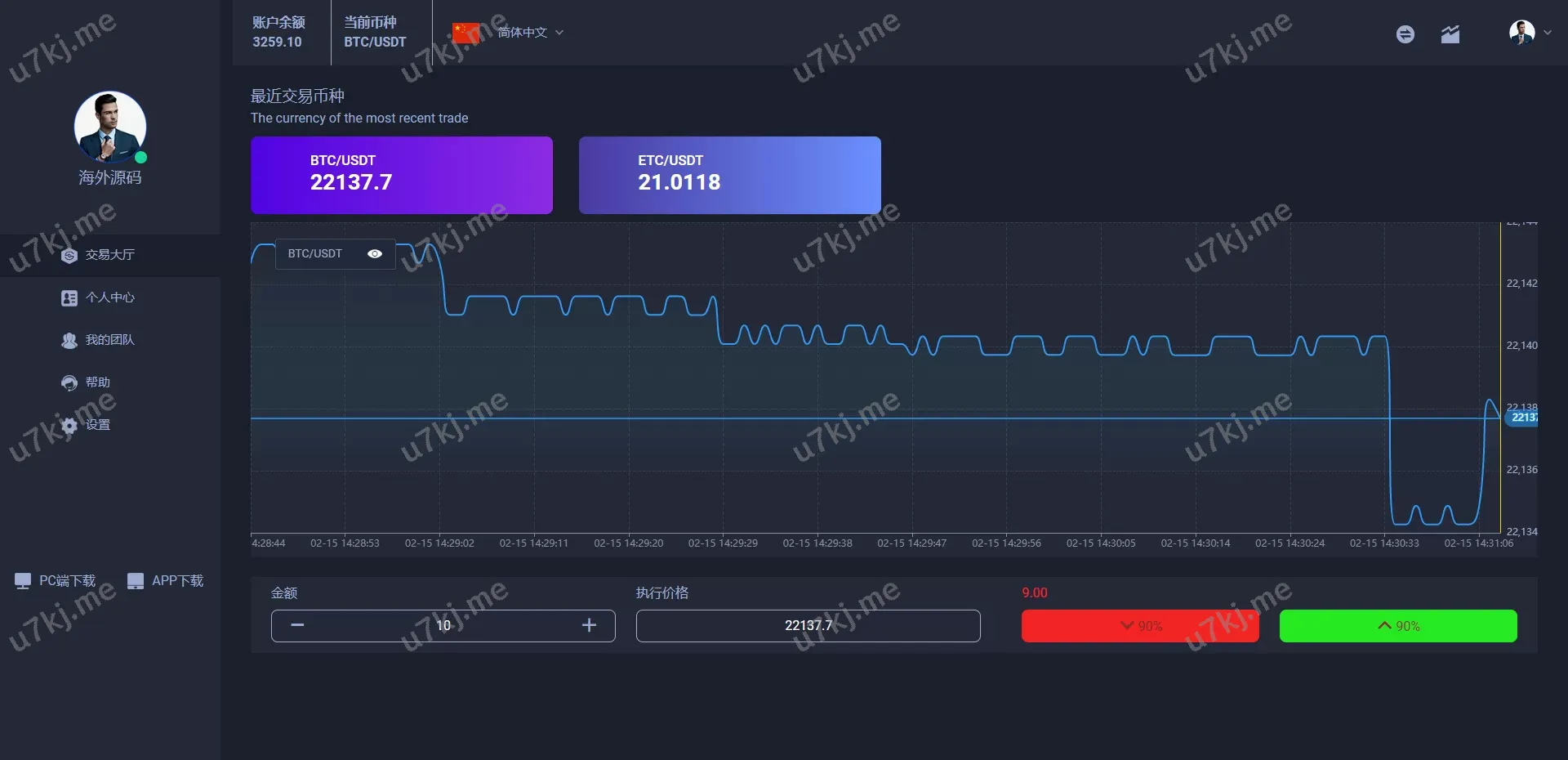
Task: Click the PC端下载 monitor icon
Action: pyautogui.click(x=23, y=581)
